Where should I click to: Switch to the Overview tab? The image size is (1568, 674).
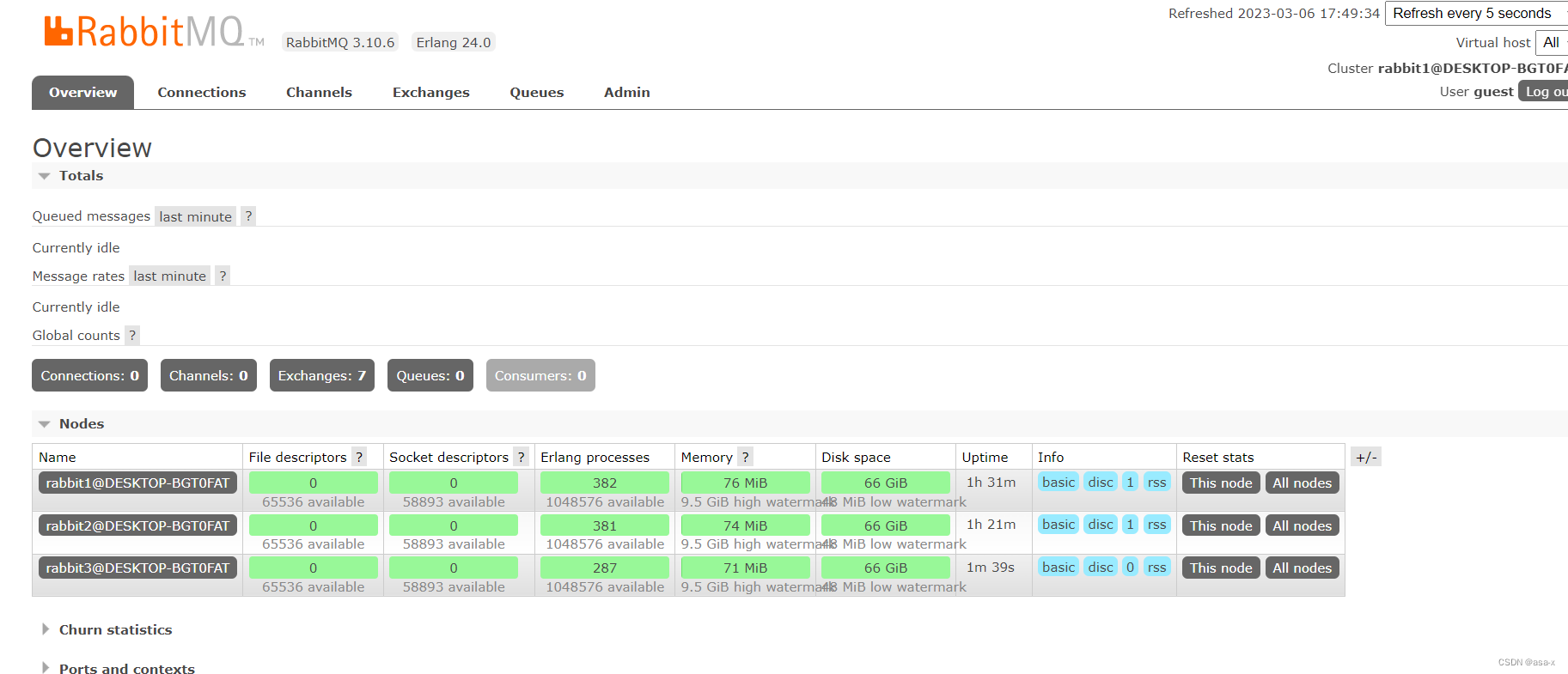tap(82, 92)
